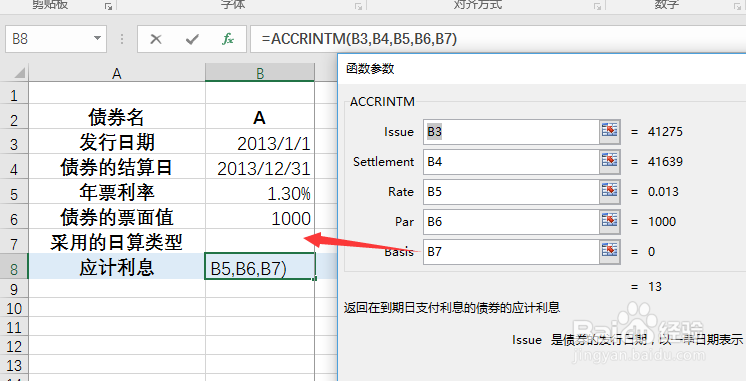The height and width of the screenshot is (381, 746).
Task: Click the Name Box showing B8
Action: pos(48,39)
